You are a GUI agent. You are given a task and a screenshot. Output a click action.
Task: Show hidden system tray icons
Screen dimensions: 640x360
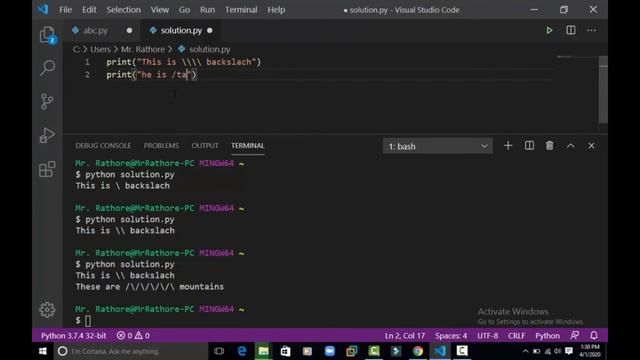[525, 351]
